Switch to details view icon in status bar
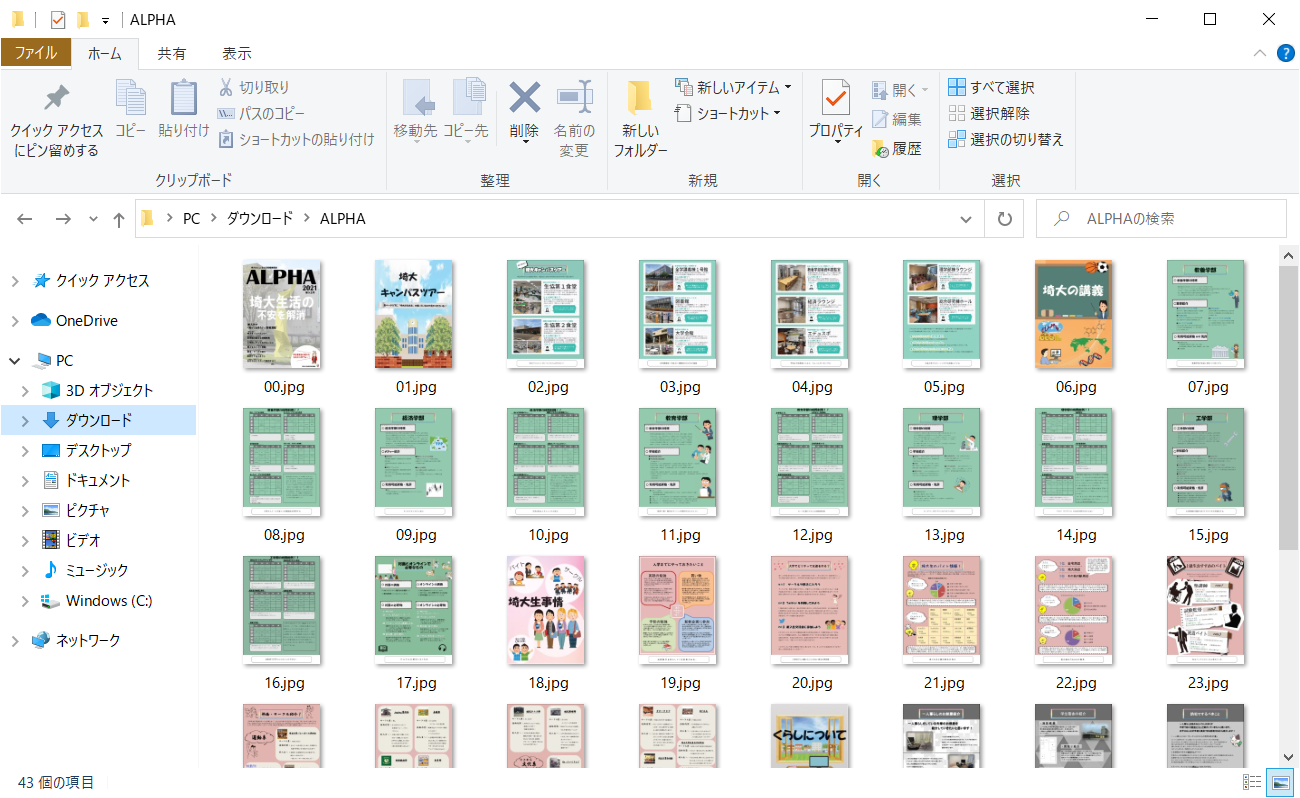The height and width of the screenshot is (798, 1300). coord(1251,782)
